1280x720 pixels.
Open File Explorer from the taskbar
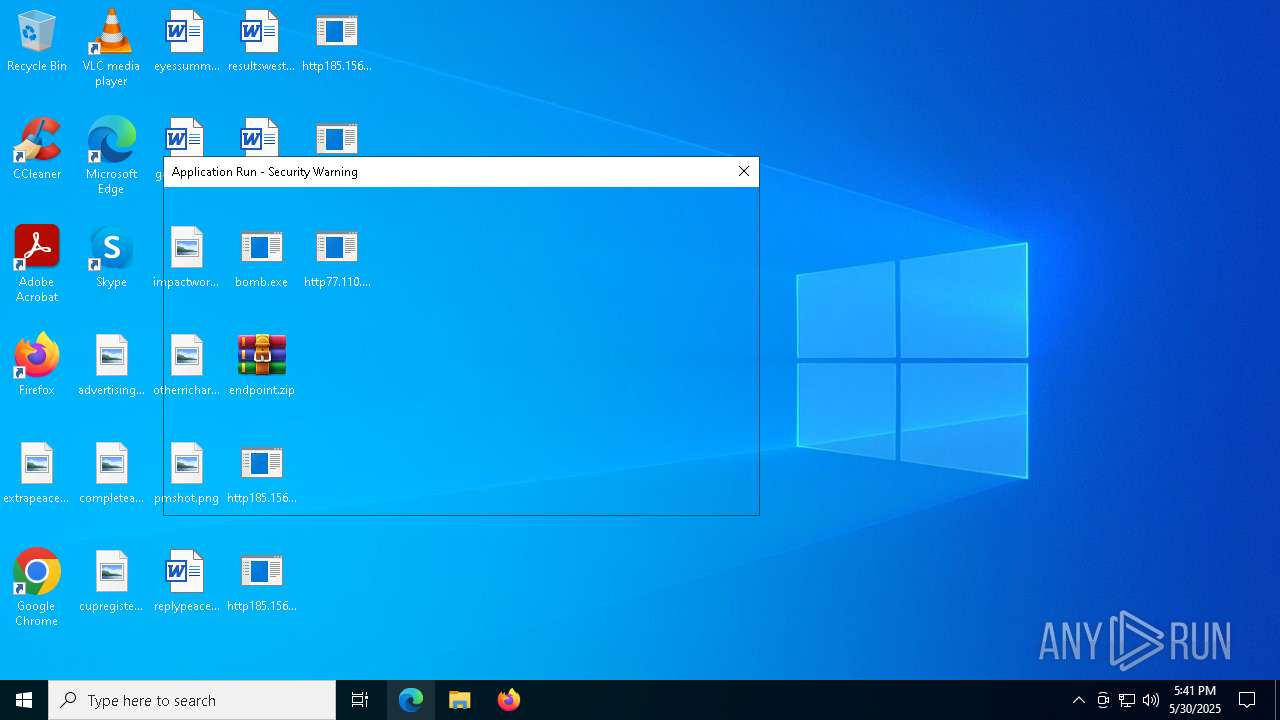tap(460, 700)
